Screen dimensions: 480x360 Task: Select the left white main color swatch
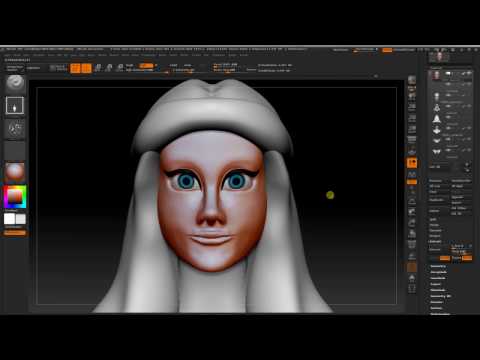(x=9, y=219)
